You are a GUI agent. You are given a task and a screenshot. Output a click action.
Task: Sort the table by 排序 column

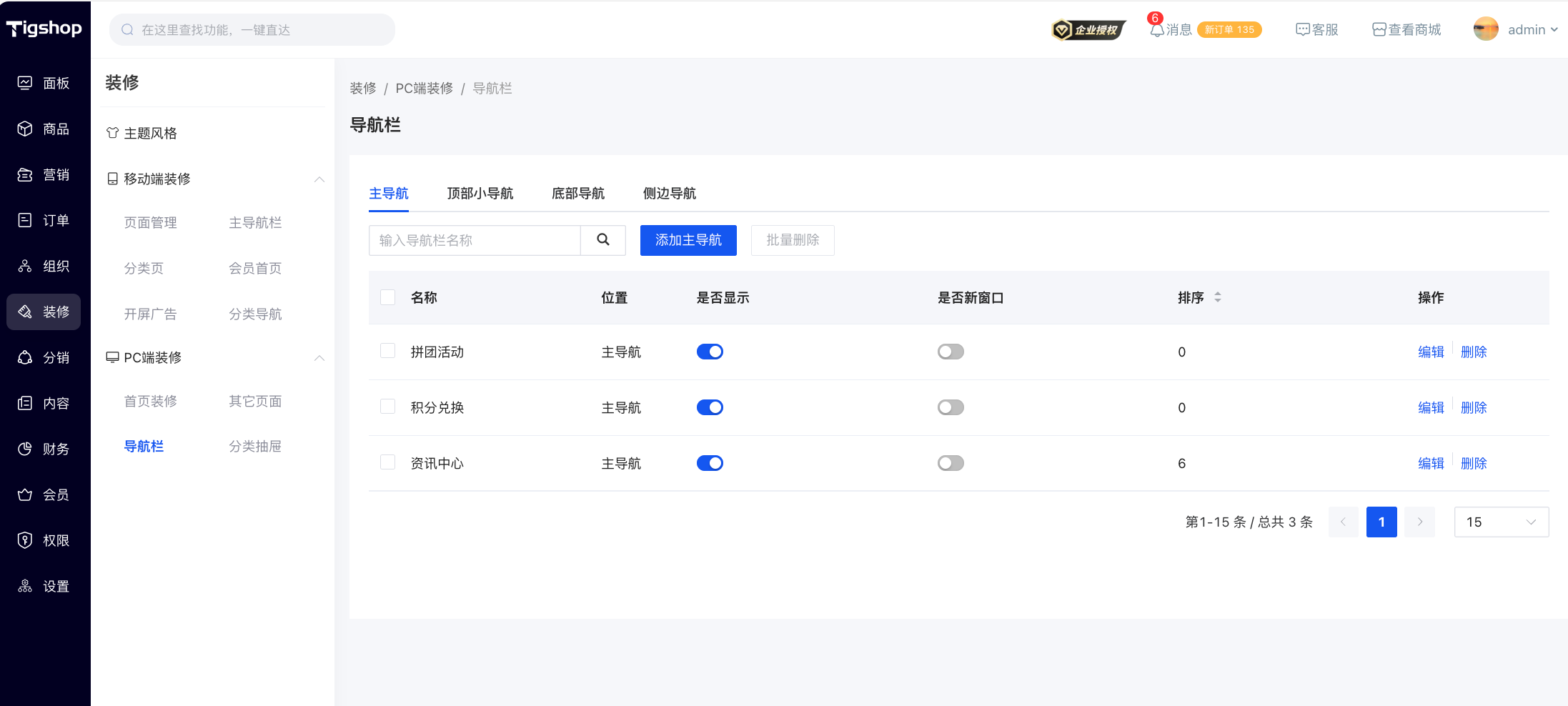(1217, 297)
